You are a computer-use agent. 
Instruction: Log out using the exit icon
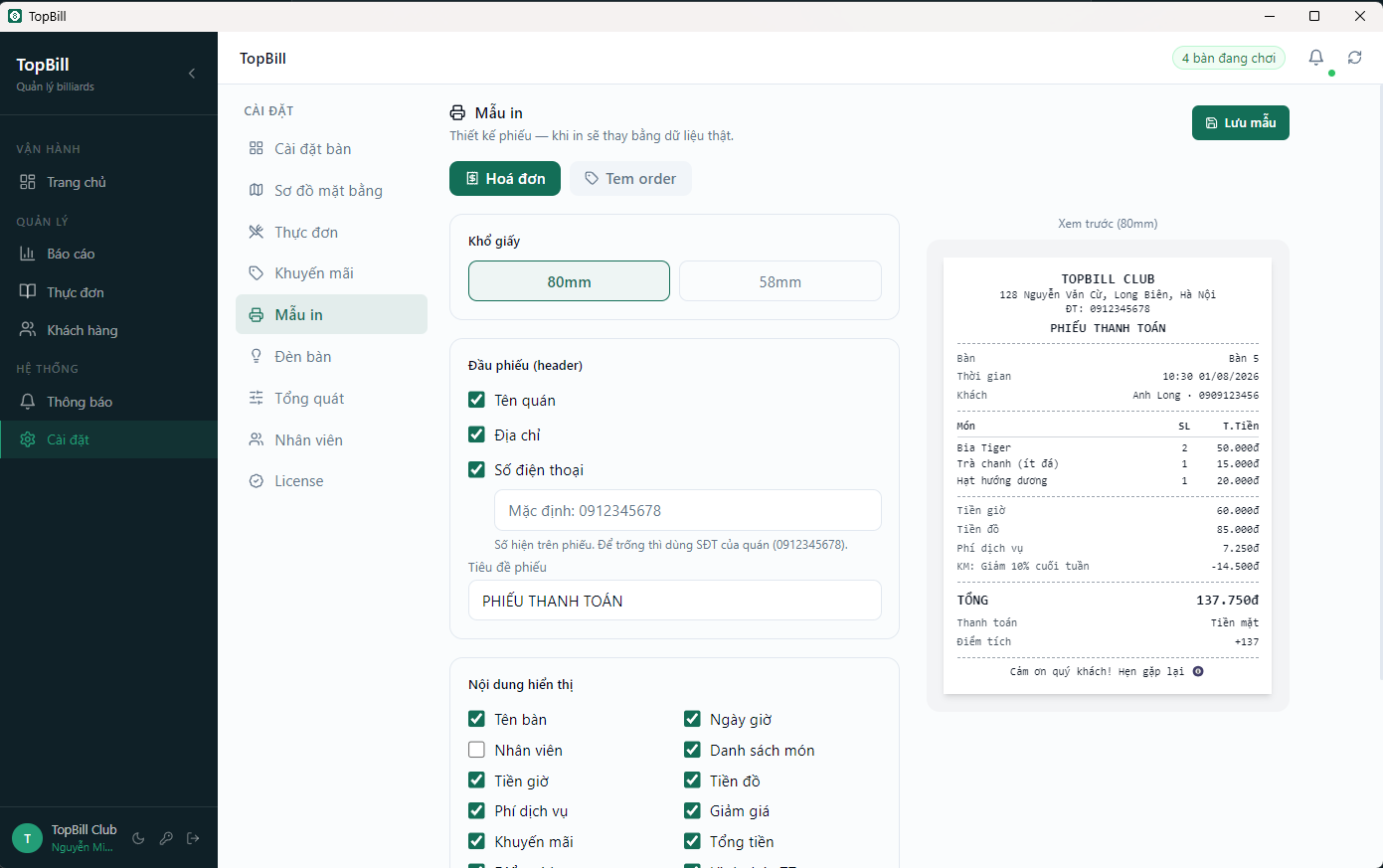[x=193, y=838]
